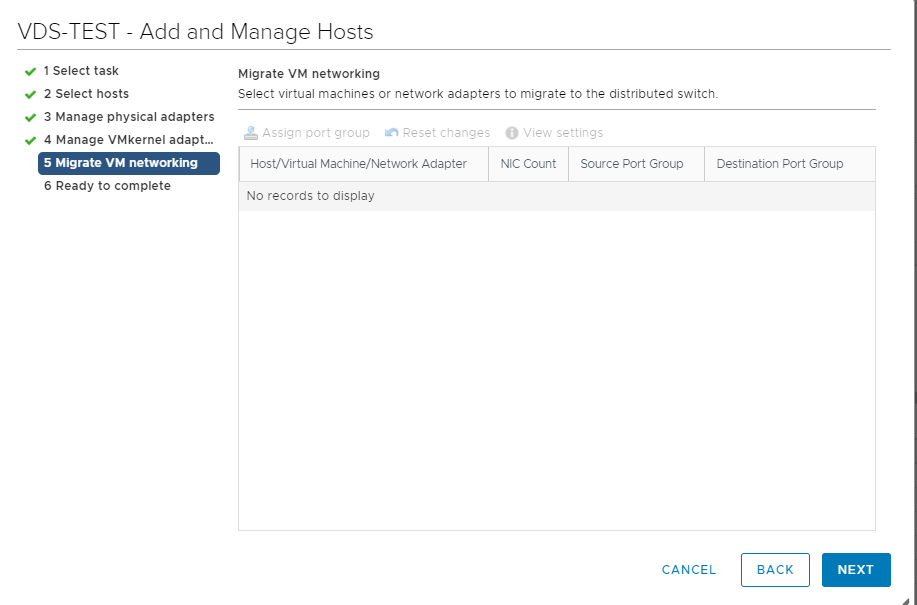Click the 'Migrate VM networking' heading
The height and width of the screenshot is (605, 917).
click(x=309, y=74)
